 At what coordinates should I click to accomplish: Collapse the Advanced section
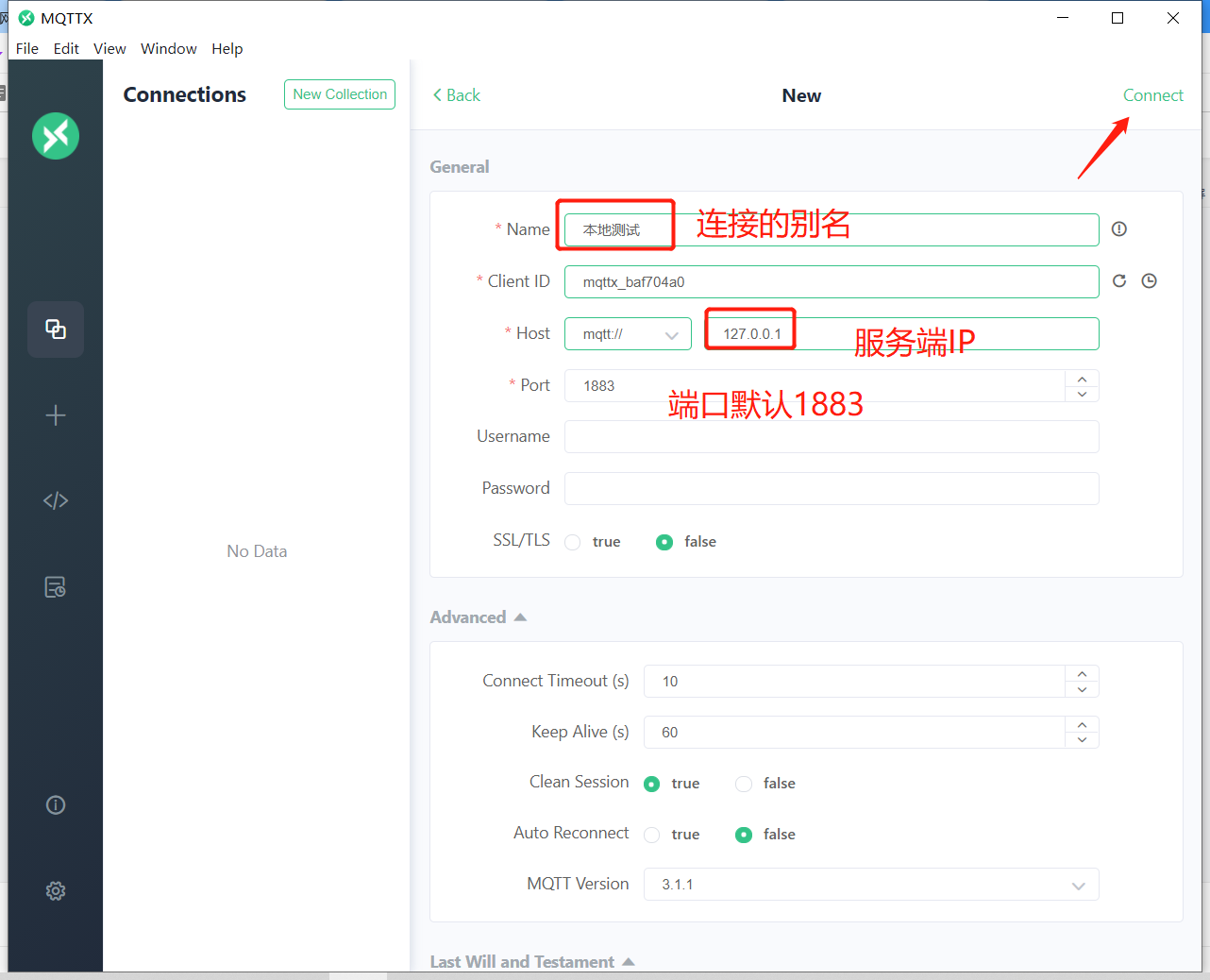point(478,617)
